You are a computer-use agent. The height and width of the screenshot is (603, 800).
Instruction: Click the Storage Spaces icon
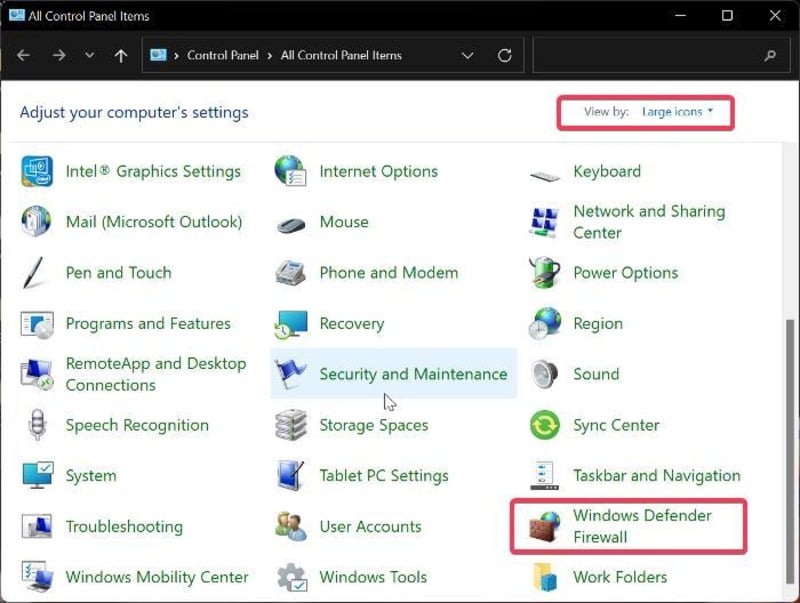coord(291,424)
